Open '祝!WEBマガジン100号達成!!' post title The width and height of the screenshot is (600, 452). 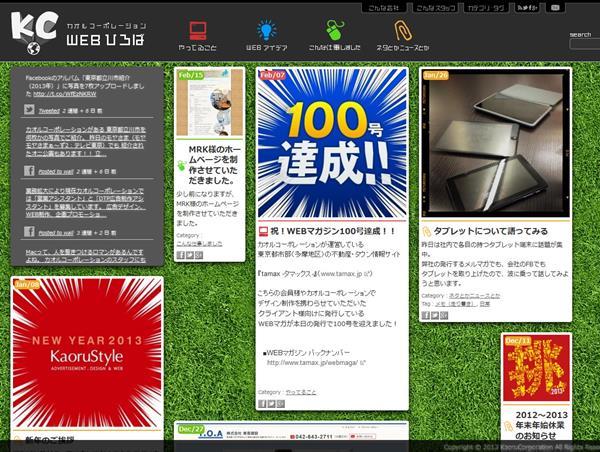(333, 231)
